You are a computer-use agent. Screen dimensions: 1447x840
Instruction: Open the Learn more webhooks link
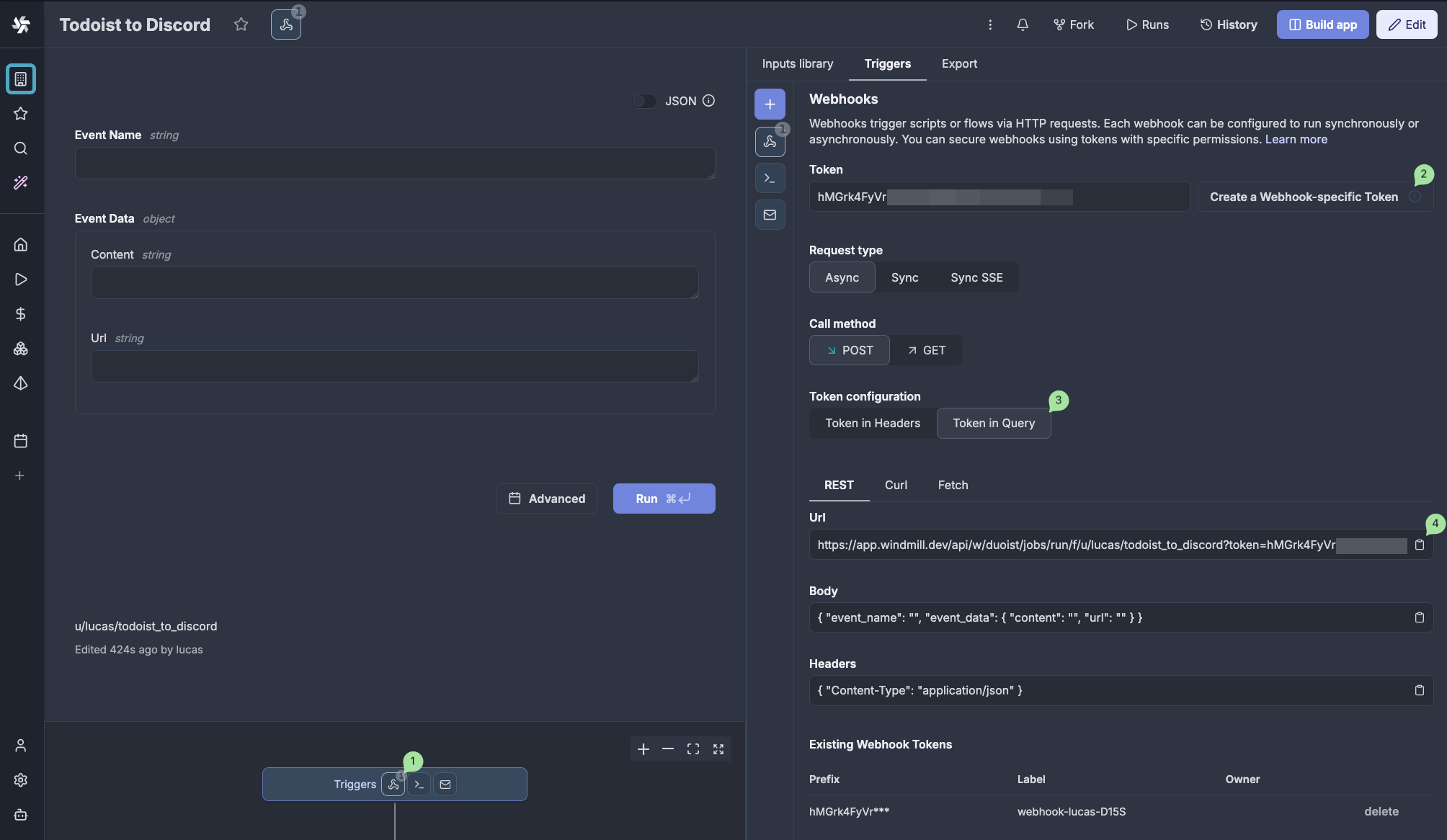click(x=1296, y=139)
